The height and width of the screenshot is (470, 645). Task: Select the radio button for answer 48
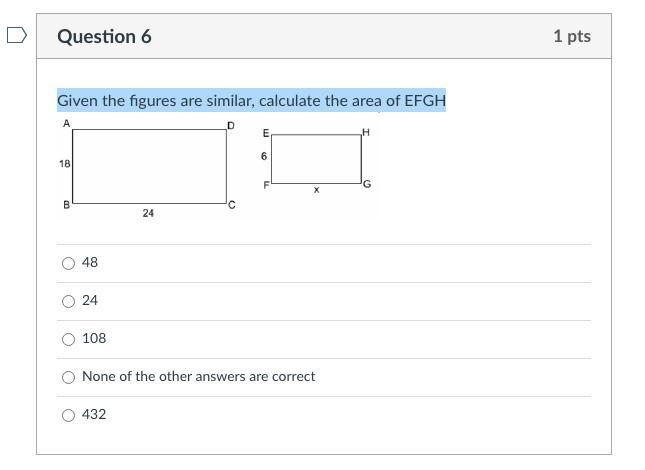click(x=68, y=263)
